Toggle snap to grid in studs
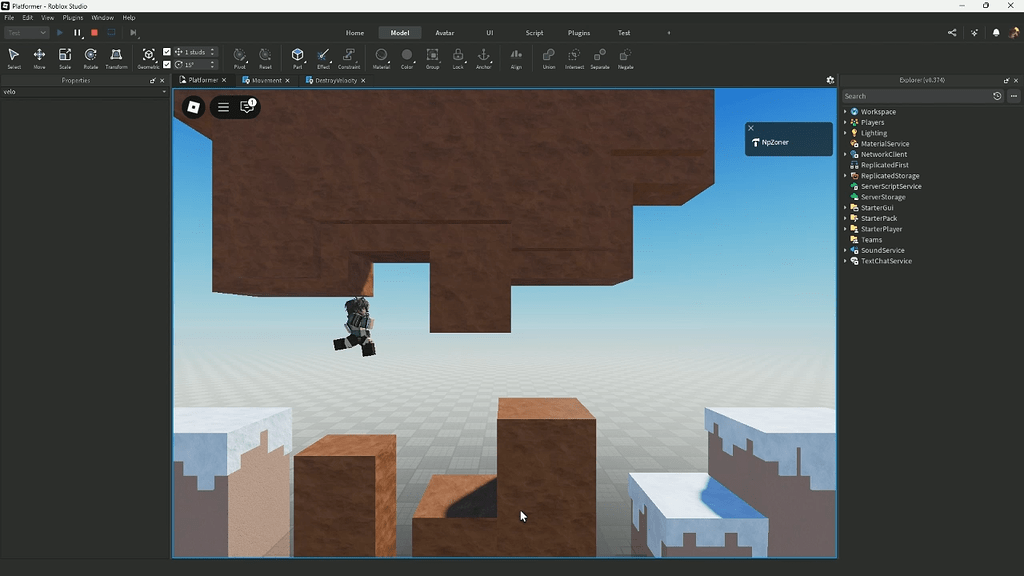The image size is (1024, 576). coord(167,52)
